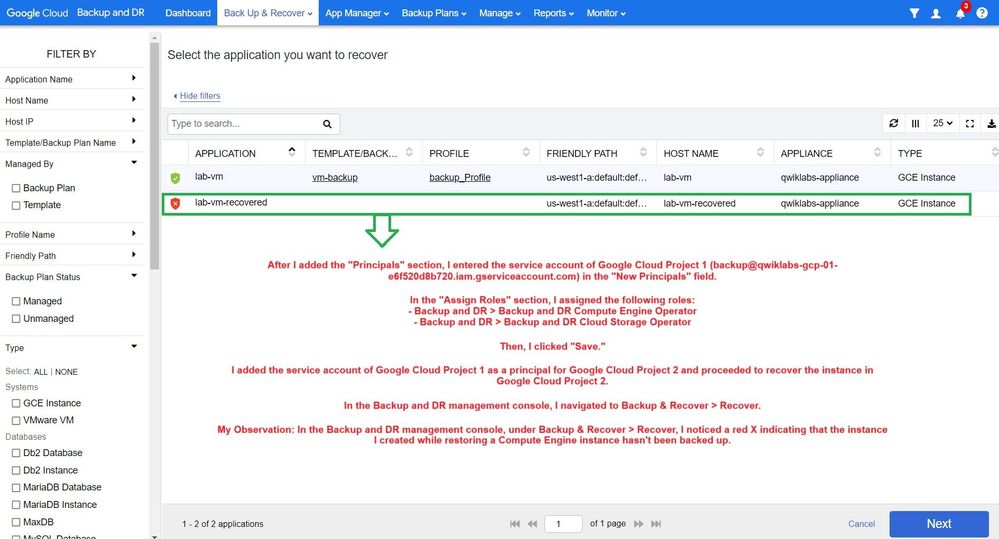The image size is (999, 539).
Task: Expand the Host Name filter
Action: [x=134, y=99]
